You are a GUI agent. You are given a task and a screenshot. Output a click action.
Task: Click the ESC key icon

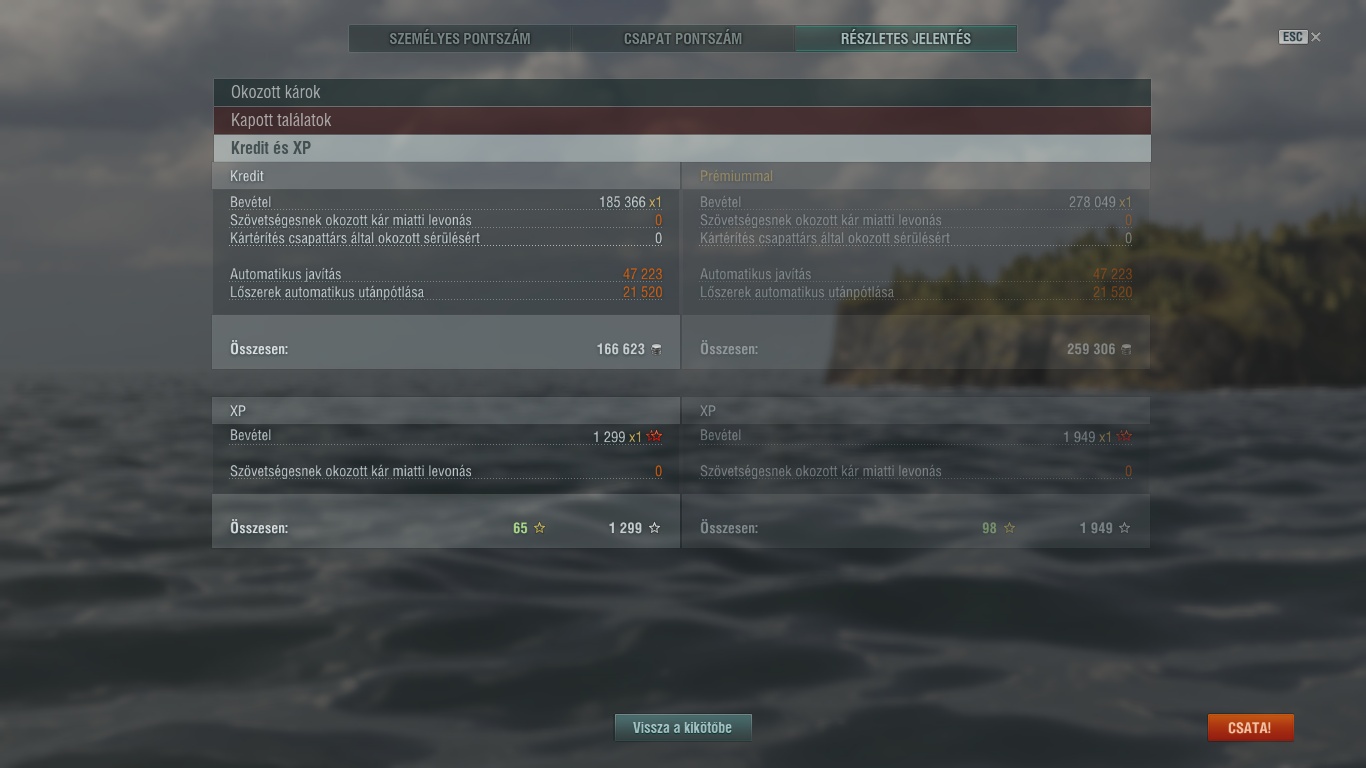point(1293,37)
